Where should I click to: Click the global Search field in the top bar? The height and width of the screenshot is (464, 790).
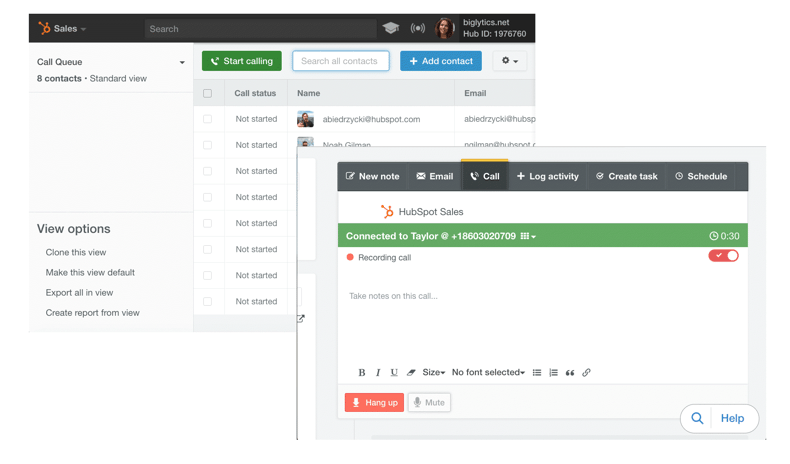pyautogui.click(x=260, y=29)
